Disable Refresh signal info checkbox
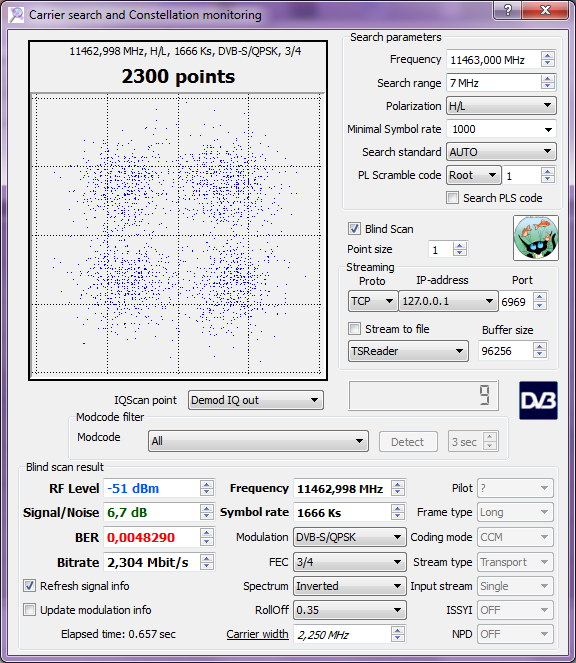Screen dimensions: 576x663 29,586
